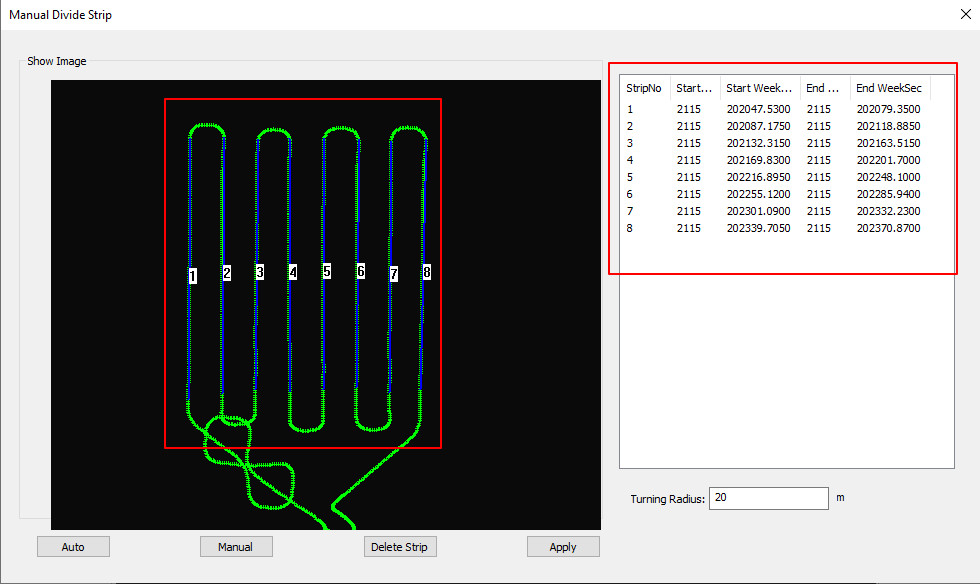Click the End WeekSec column header
This screenshot has height=584, width=980.
(x=889, y=88)
